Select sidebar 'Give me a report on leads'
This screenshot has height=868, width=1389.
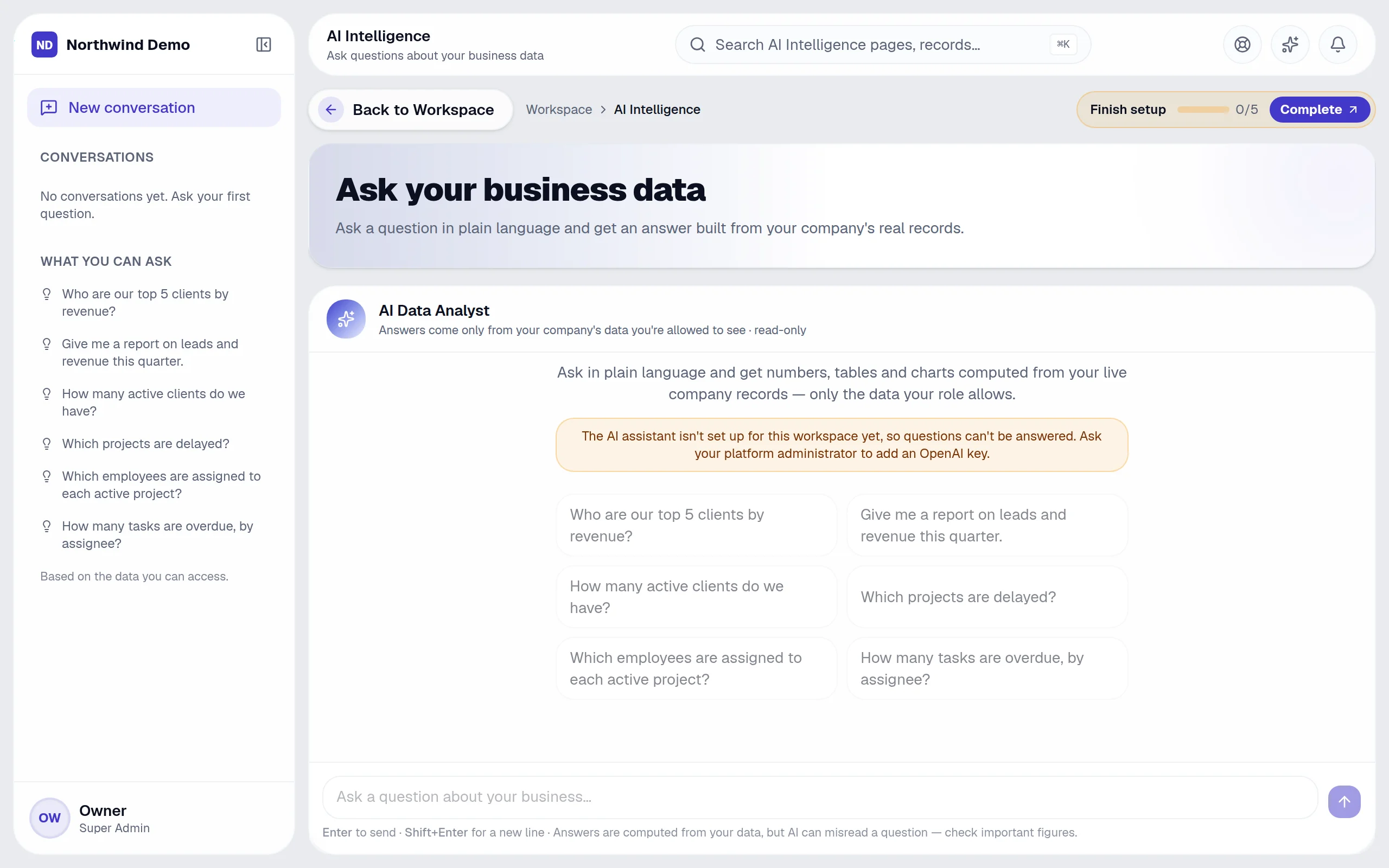point(154,353)
